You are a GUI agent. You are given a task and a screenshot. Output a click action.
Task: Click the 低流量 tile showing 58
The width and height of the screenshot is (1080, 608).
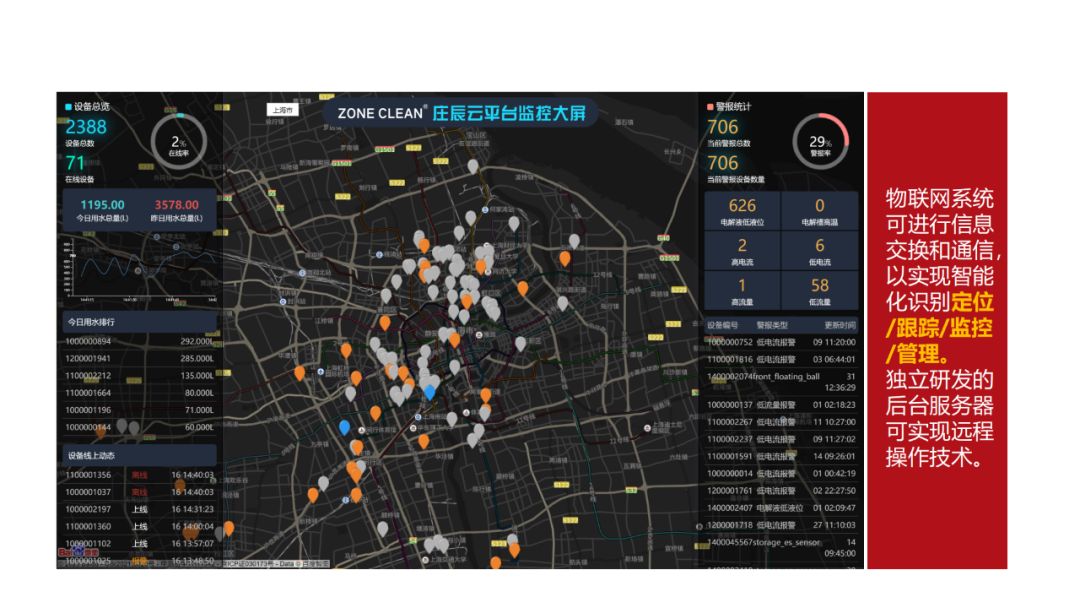(x=819, y=288)
